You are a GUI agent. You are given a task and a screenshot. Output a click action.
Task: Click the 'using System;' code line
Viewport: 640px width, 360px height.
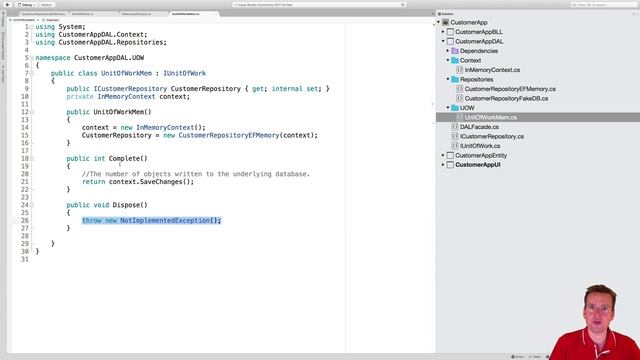tap(60, 27)
